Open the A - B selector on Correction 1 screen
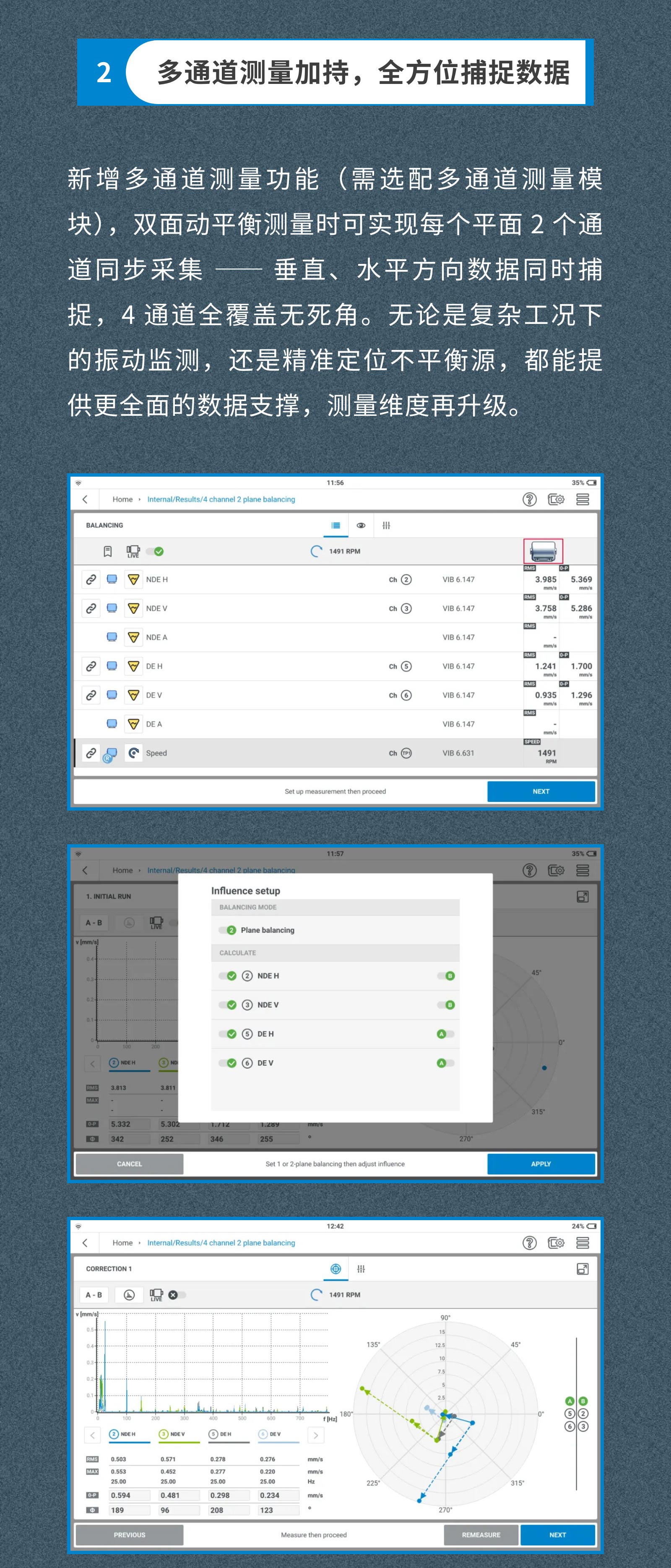The height and width of the screenshot is (1568, 671). pyautogui.click(x=94, y=1295)
